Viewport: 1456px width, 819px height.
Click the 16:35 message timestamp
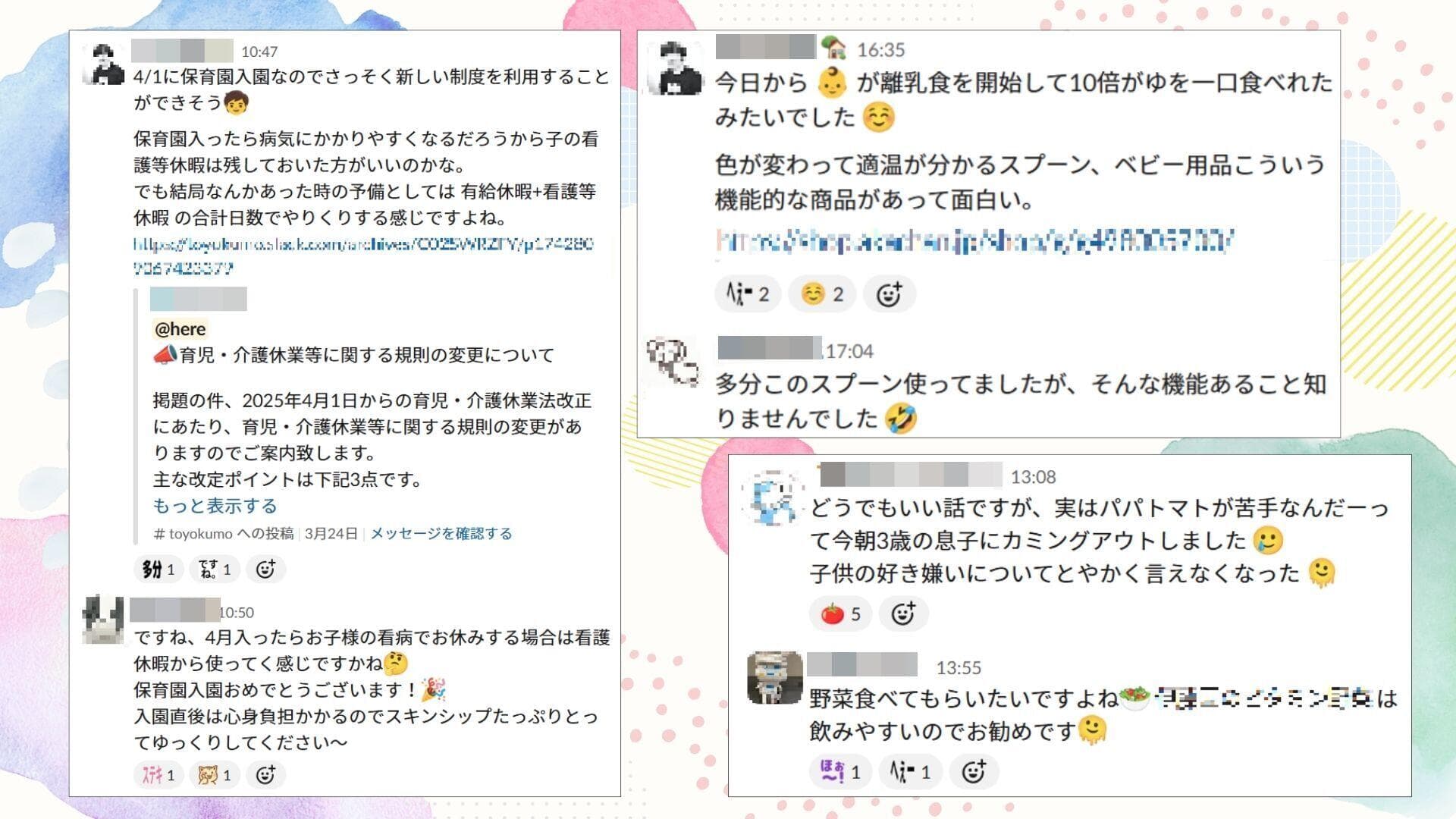[x=881, y=50]
